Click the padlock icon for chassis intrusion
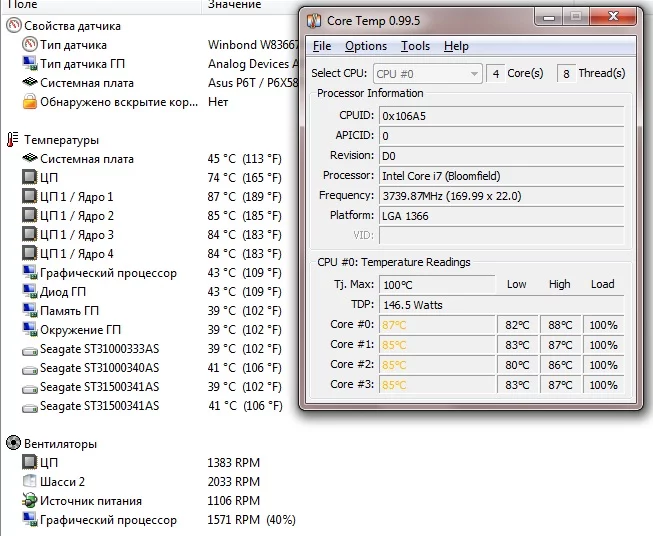The height and width of the screenshot is (536, 653). 30,101
